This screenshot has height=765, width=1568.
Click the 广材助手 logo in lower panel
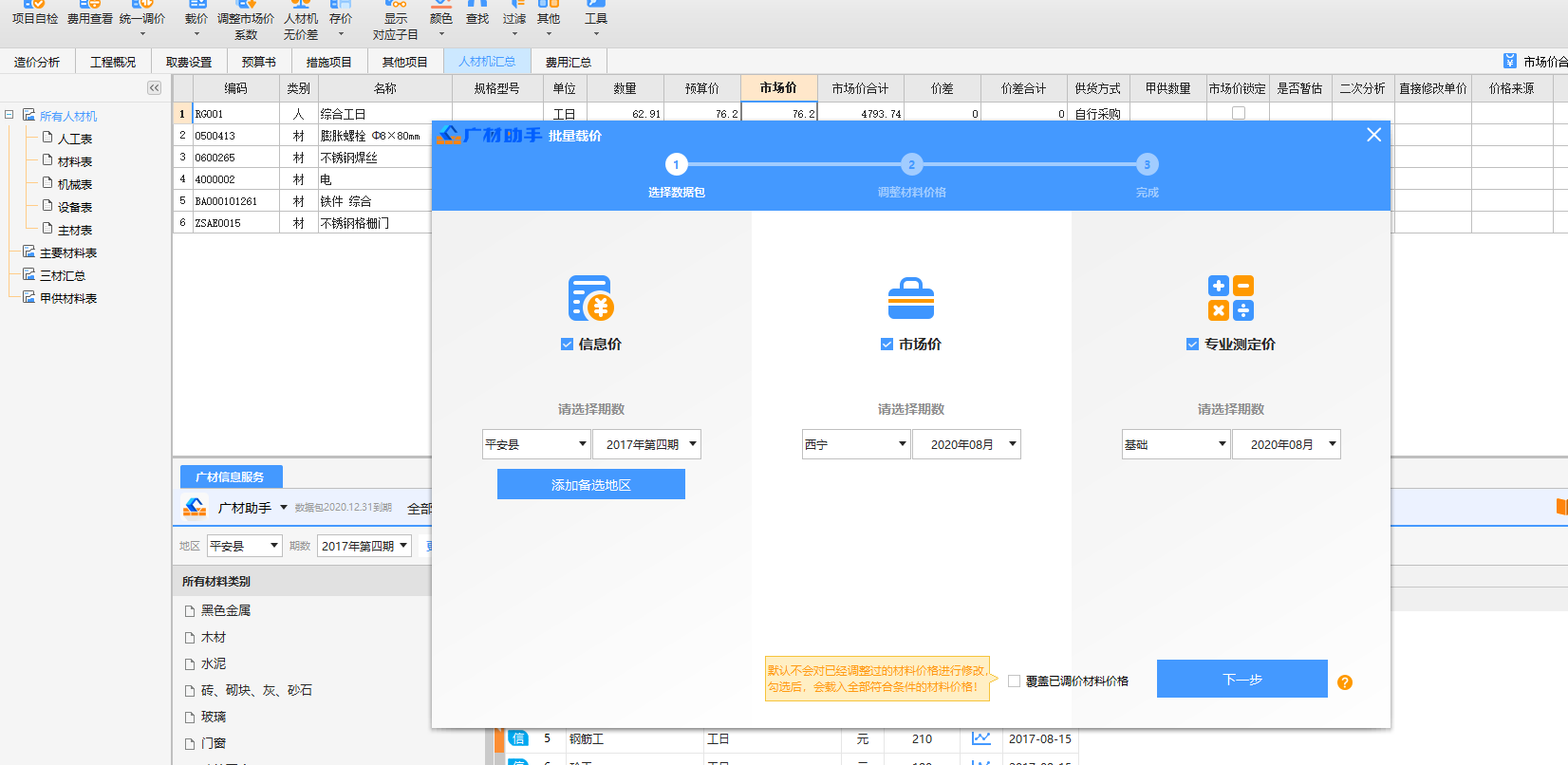tap(195, 508)
